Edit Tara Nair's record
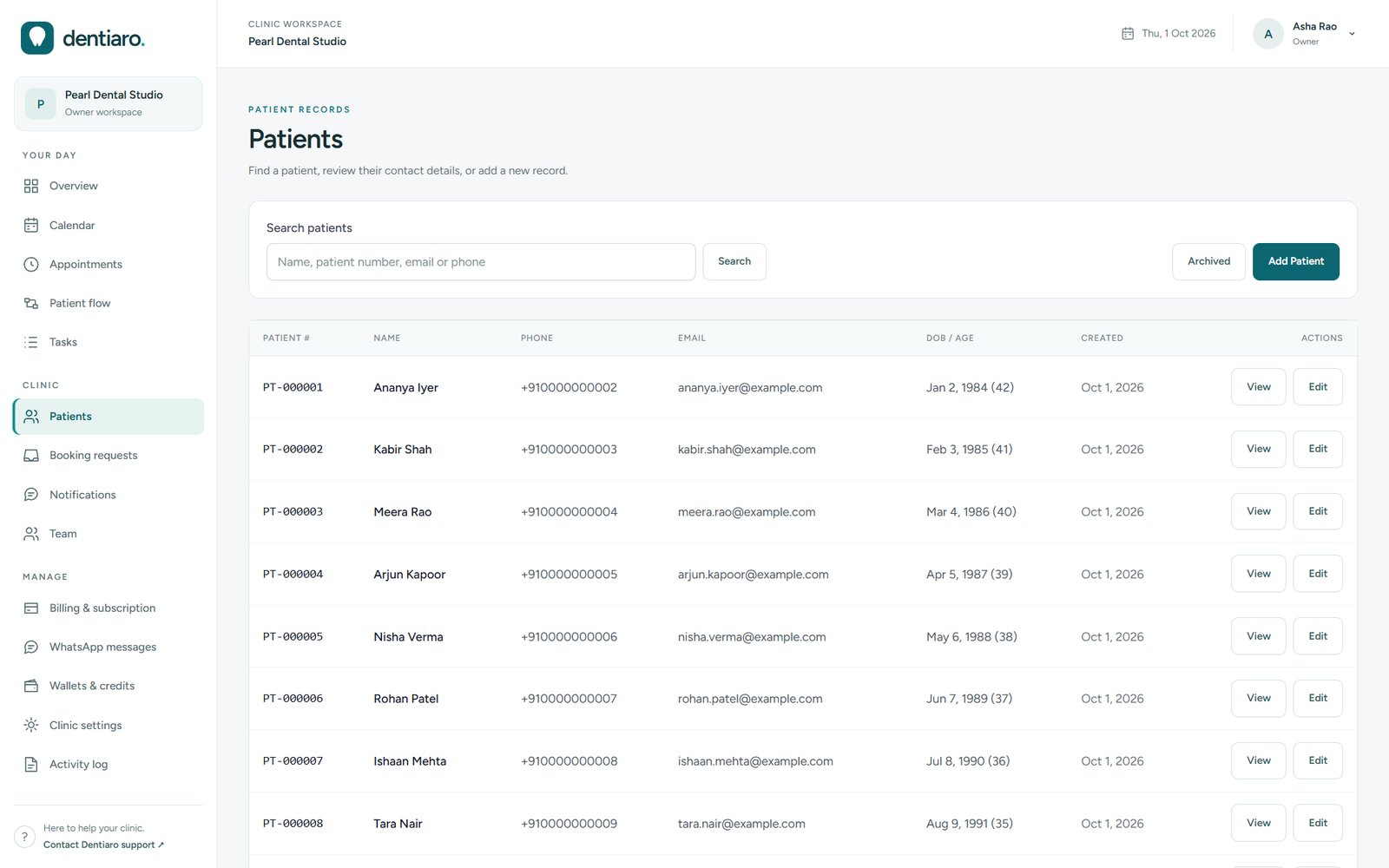This screenshot has width=1389, height=868. pos(1318,823)
